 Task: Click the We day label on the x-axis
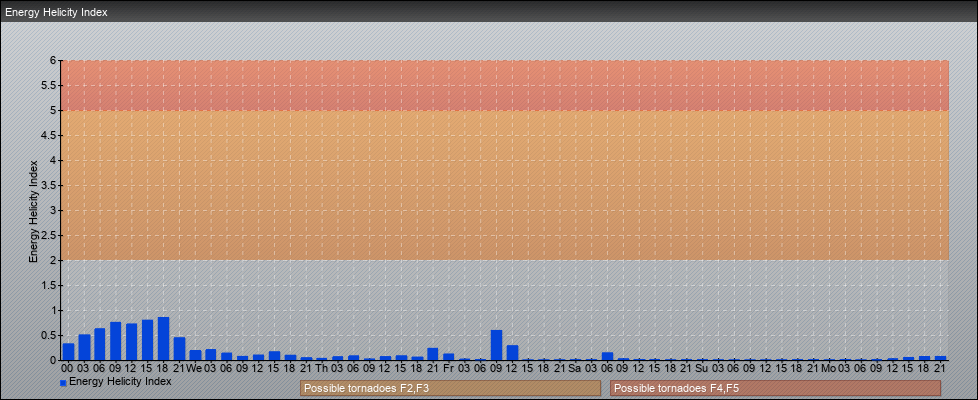pos(195,368)
